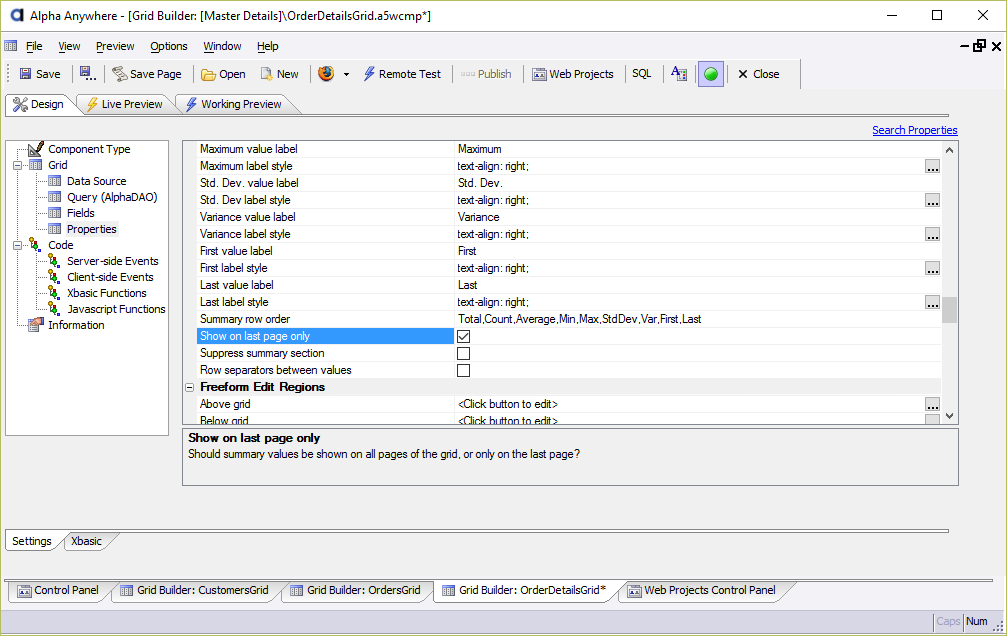Click the font/text style icon
The width and height of the screenshot is (1007, 636).
pos(679,73)
